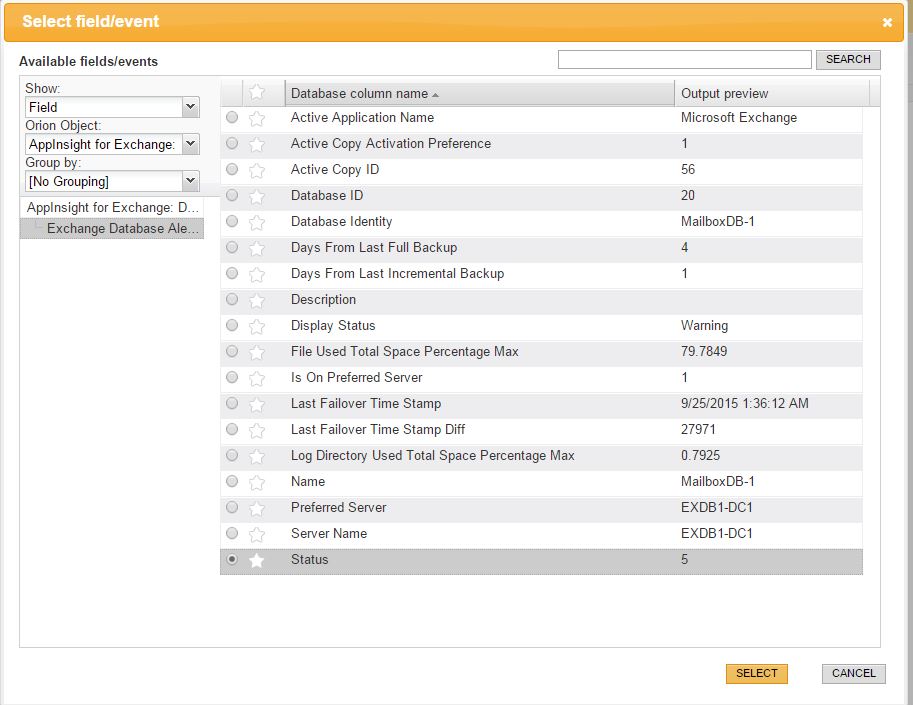
Task: Click the Active Copy ID label
Action: coord(335,169)
